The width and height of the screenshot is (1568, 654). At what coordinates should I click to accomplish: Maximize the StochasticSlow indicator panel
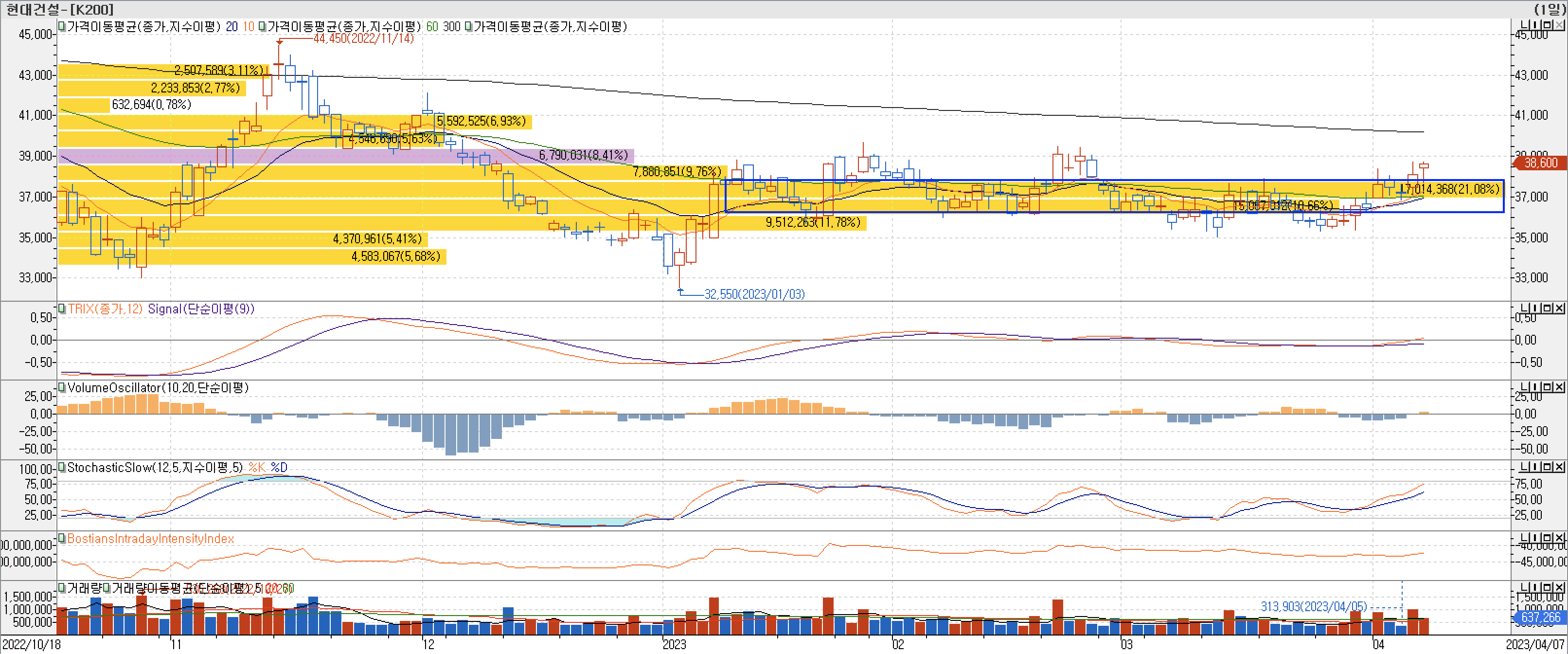1547,467
